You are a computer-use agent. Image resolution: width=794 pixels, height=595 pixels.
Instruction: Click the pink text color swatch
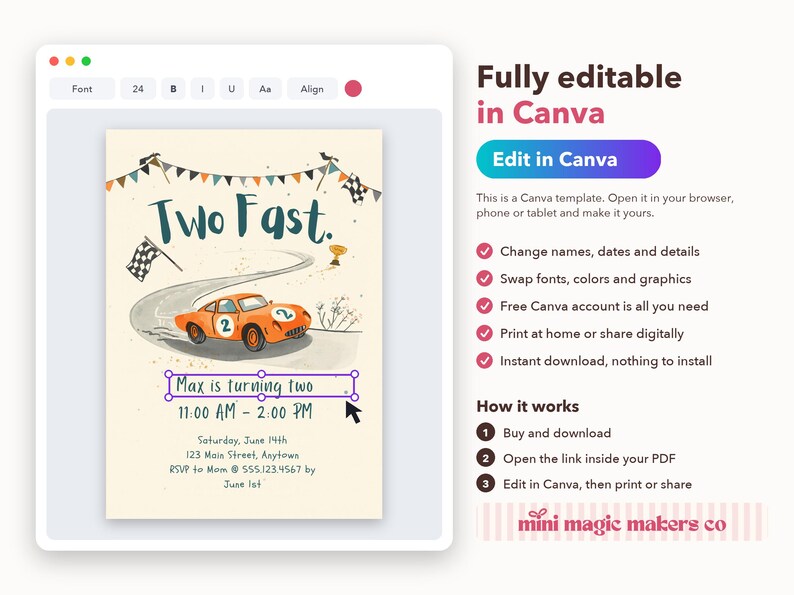353,89
